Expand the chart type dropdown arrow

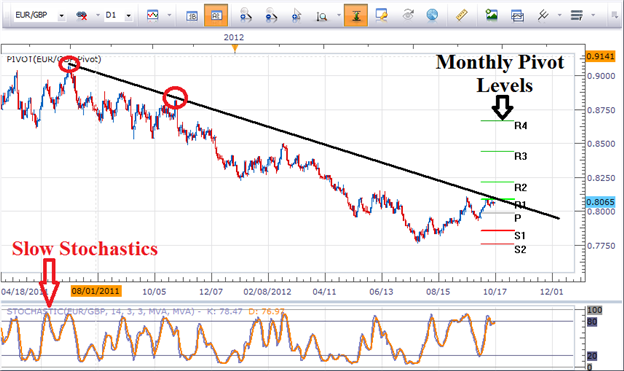coord(169,16)
